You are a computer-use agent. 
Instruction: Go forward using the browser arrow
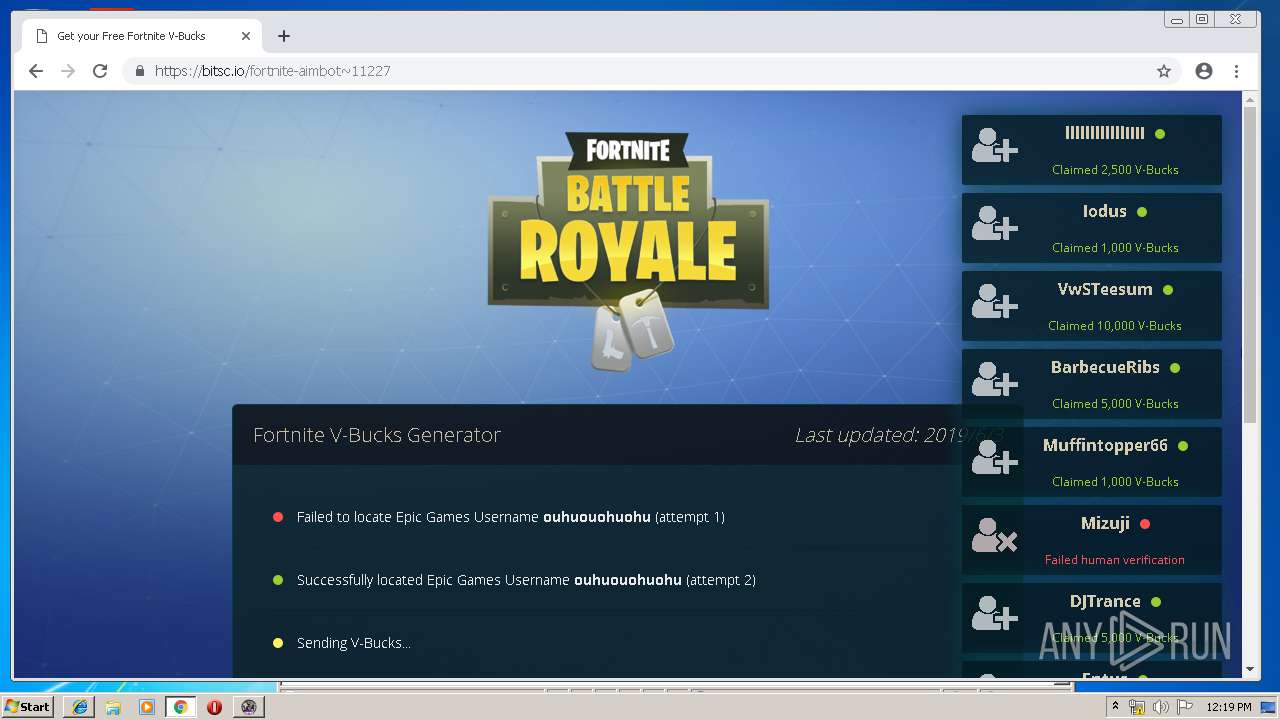pyautogui.click(x=68, y=71)
